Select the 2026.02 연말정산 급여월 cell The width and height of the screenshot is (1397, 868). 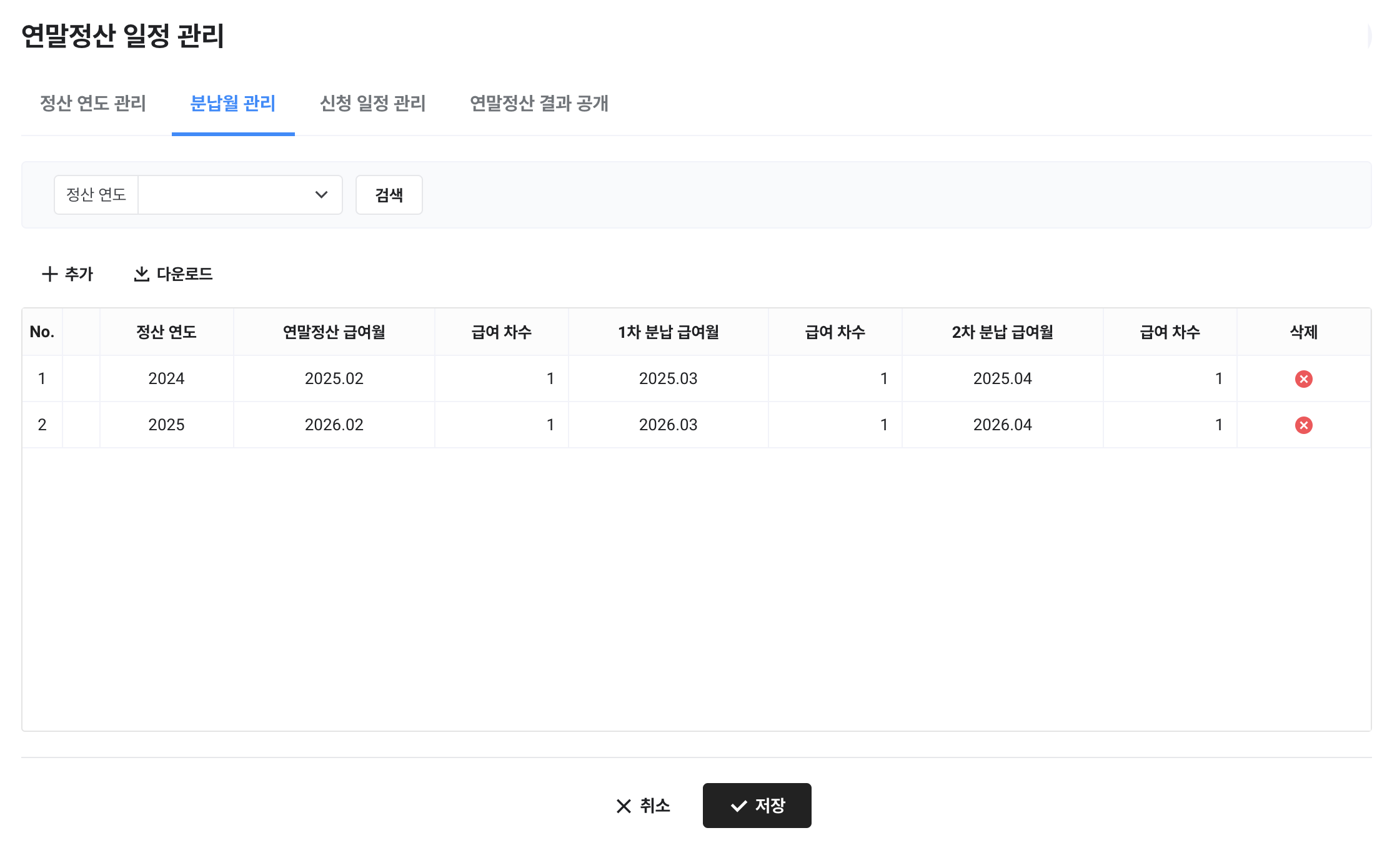click(x=334, y=425)
